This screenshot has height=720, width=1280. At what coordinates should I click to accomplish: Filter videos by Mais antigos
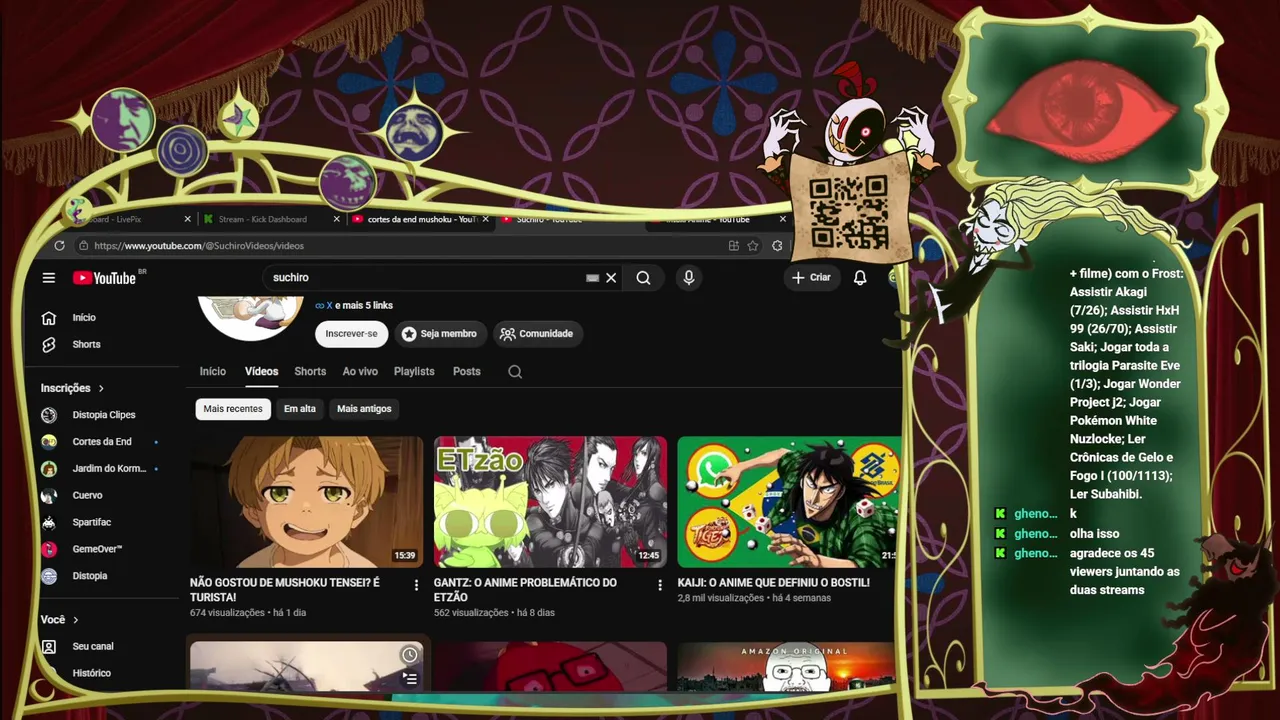364,409
